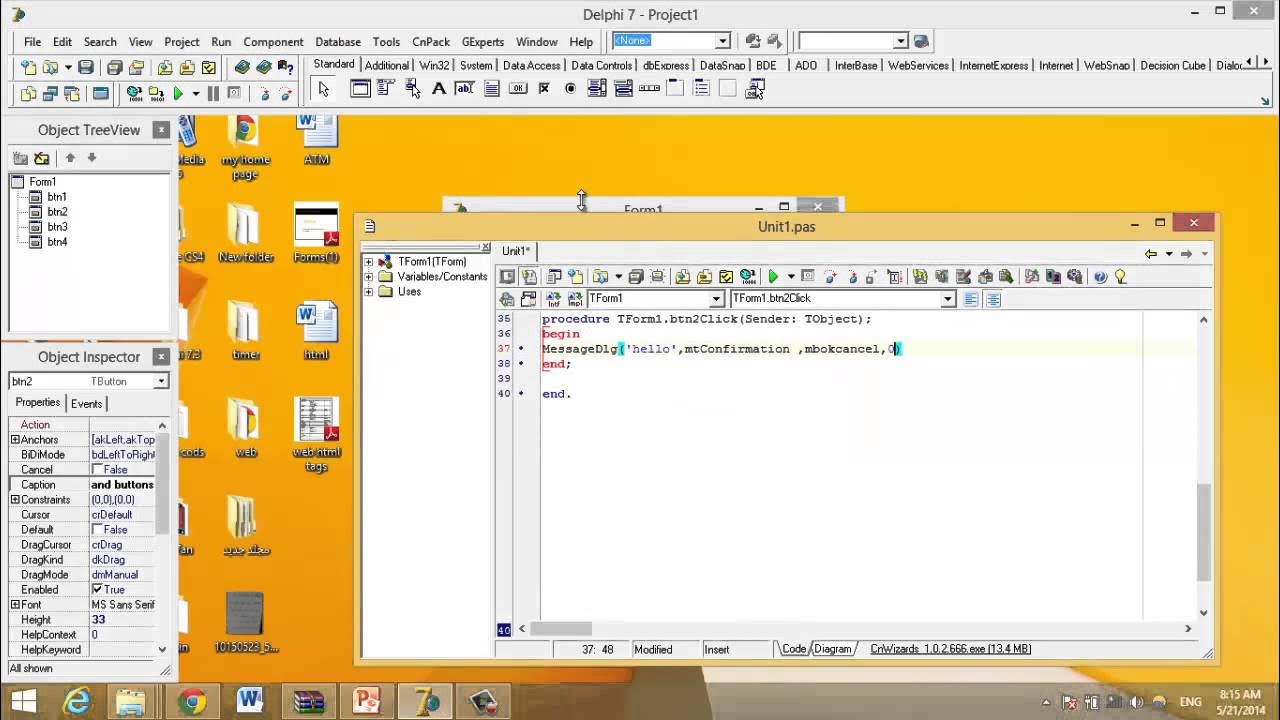Click the Caption property value field
Screen dimensions: 1280x720
coord(122,485)
